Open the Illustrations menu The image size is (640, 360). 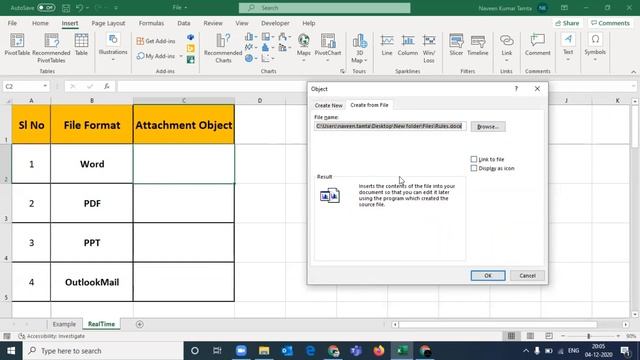[x=113, y=48]
